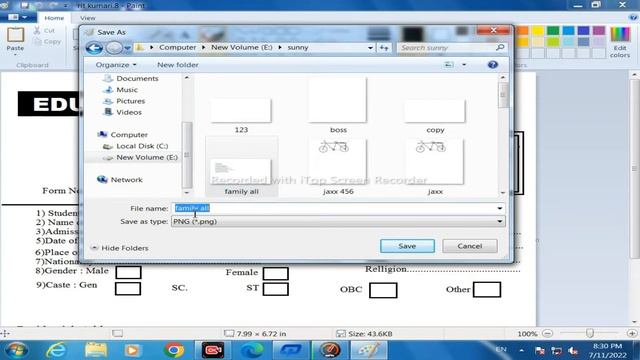Open File Explorer folder on taskbar
Screen dimensions: 640x360
click(96, 350)
